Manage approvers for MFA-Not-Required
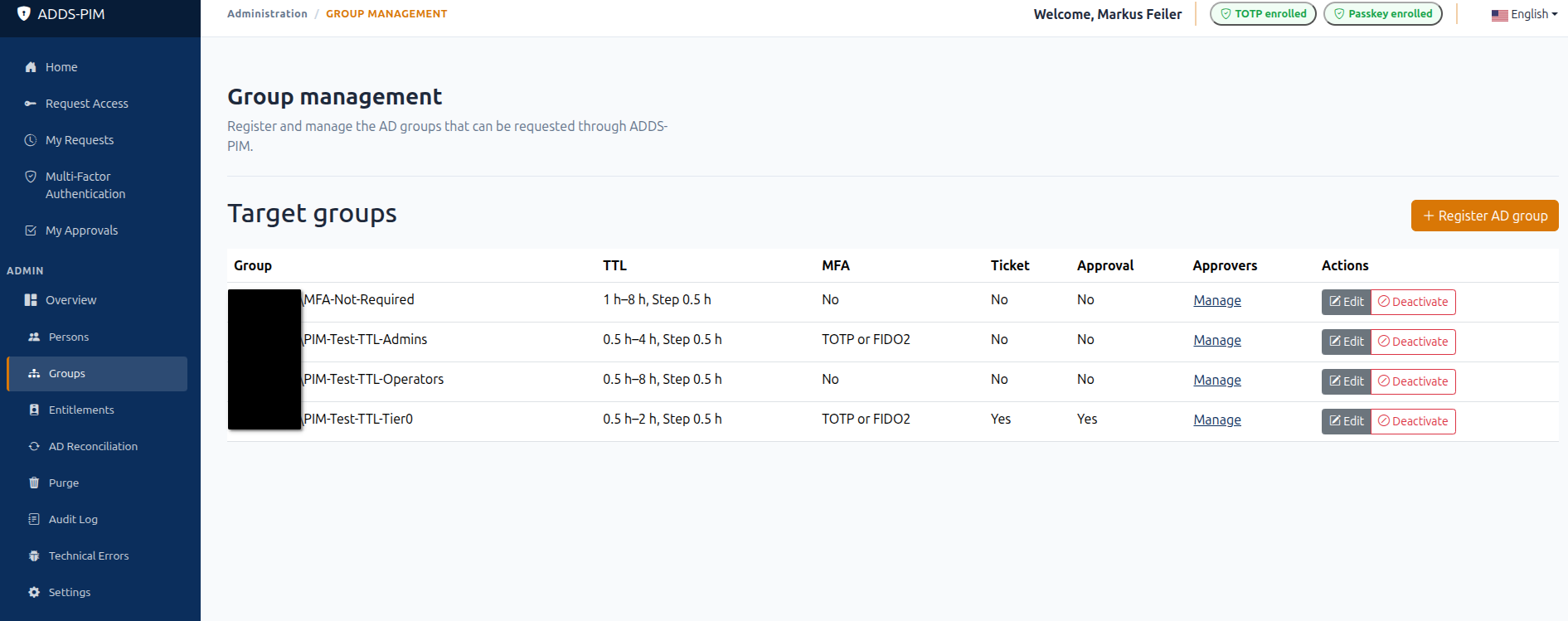 point(1217,300)
